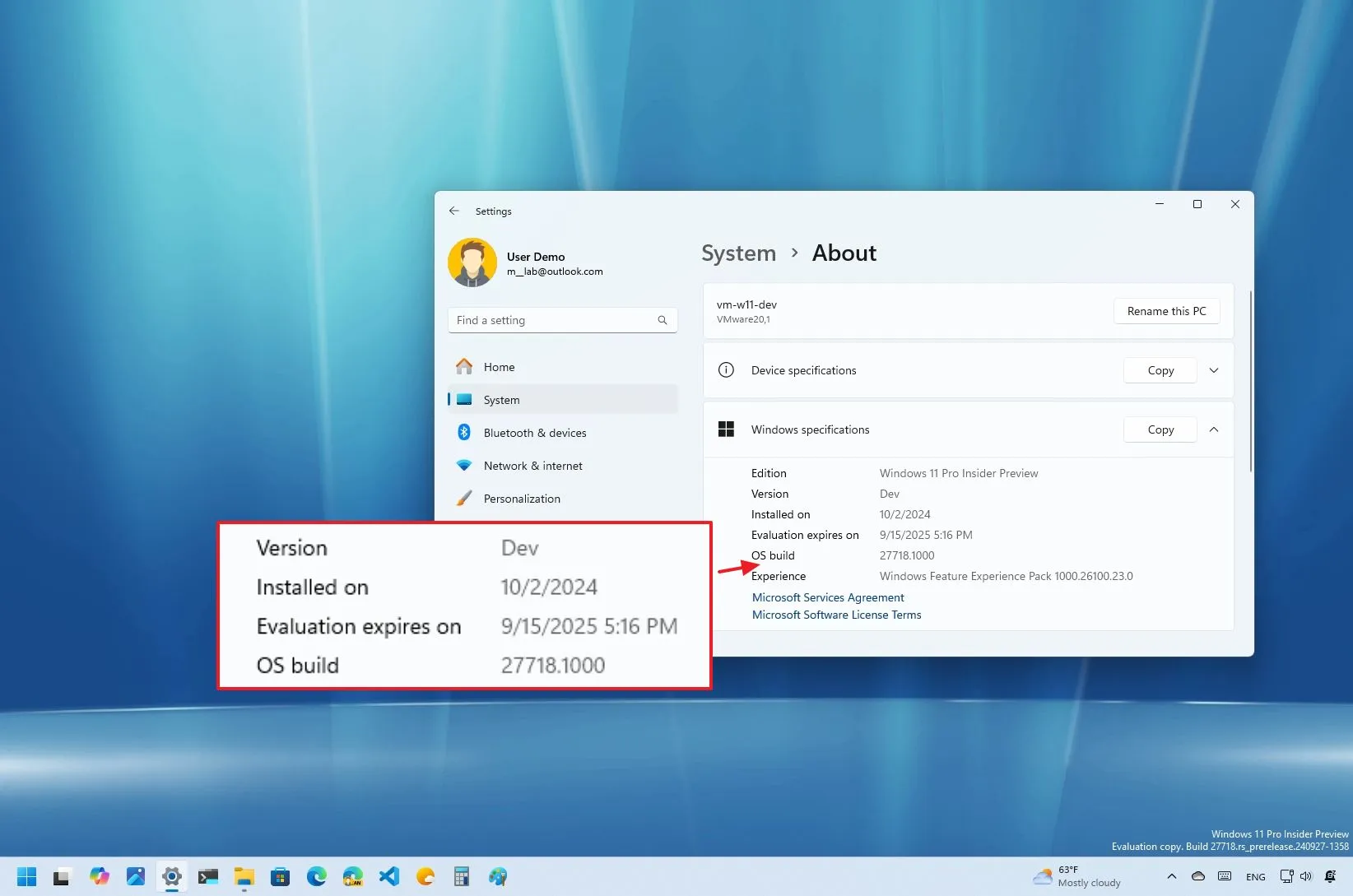The image size is (1353, 896).
Task: Launch Paint from the taskbar
Action: pos(498,876)
